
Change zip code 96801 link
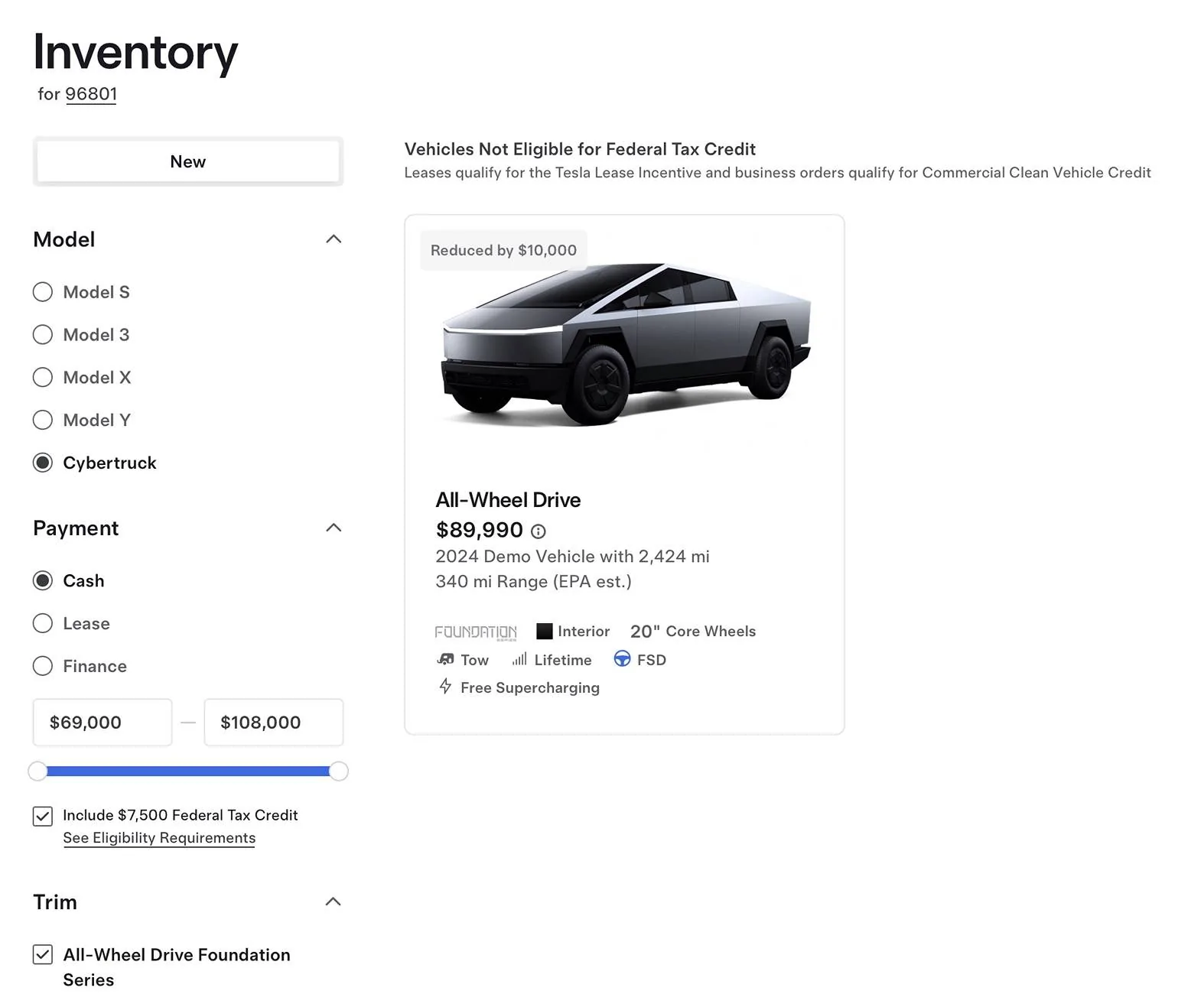point(91,94)
